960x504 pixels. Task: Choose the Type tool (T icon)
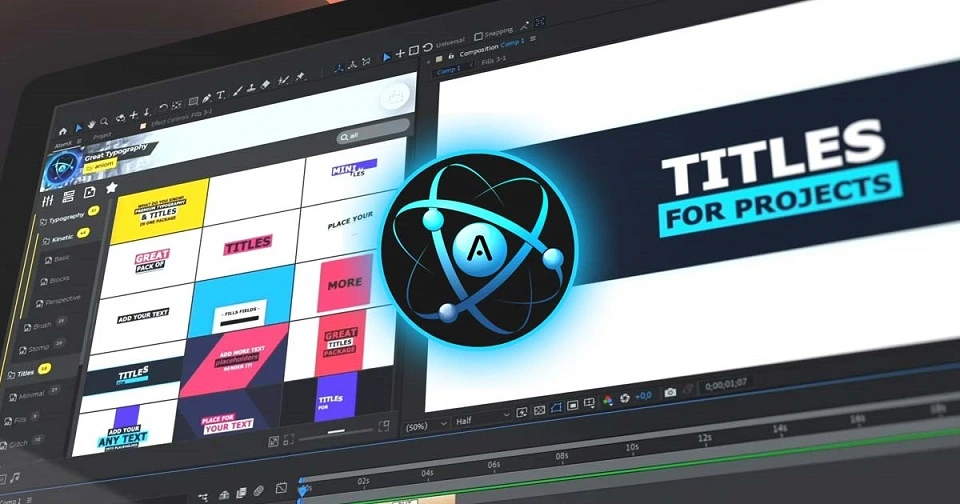pos(220,95)
